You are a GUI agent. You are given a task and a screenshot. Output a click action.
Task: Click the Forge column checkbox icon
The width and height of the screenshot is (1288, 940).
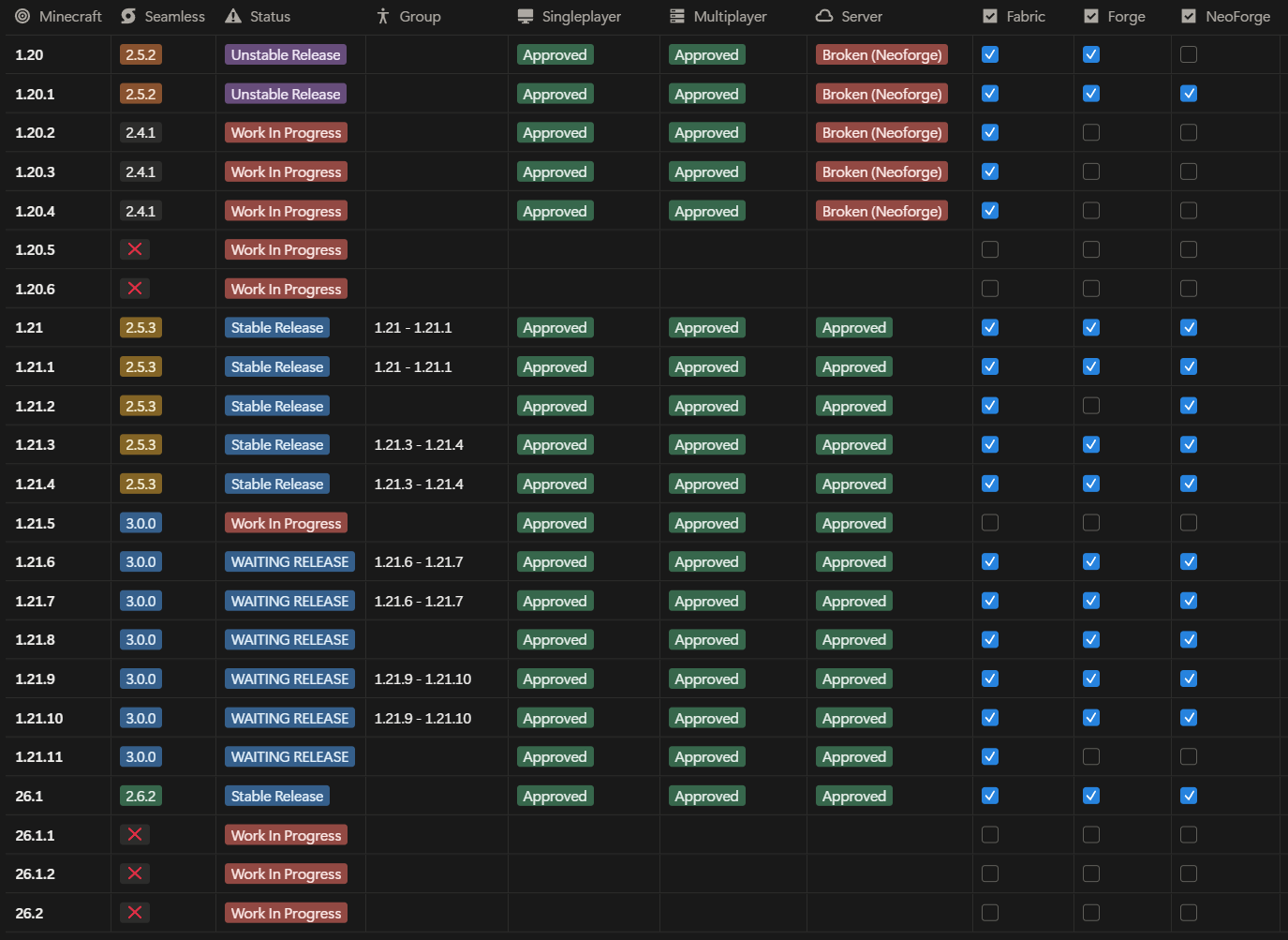pos(1091,16)
